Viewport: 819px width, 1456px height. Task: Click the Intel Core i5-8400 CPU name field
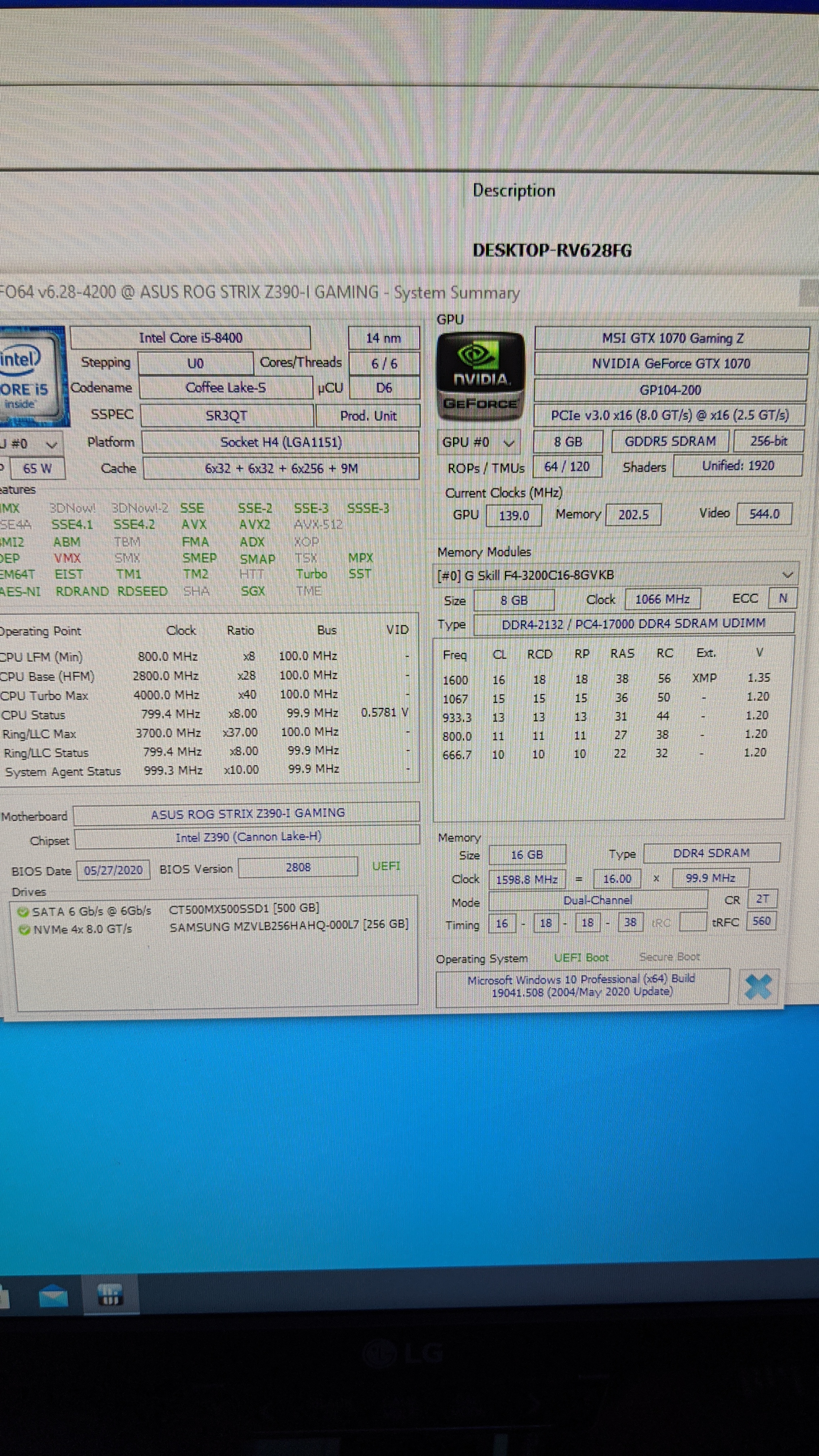point(190,338)
